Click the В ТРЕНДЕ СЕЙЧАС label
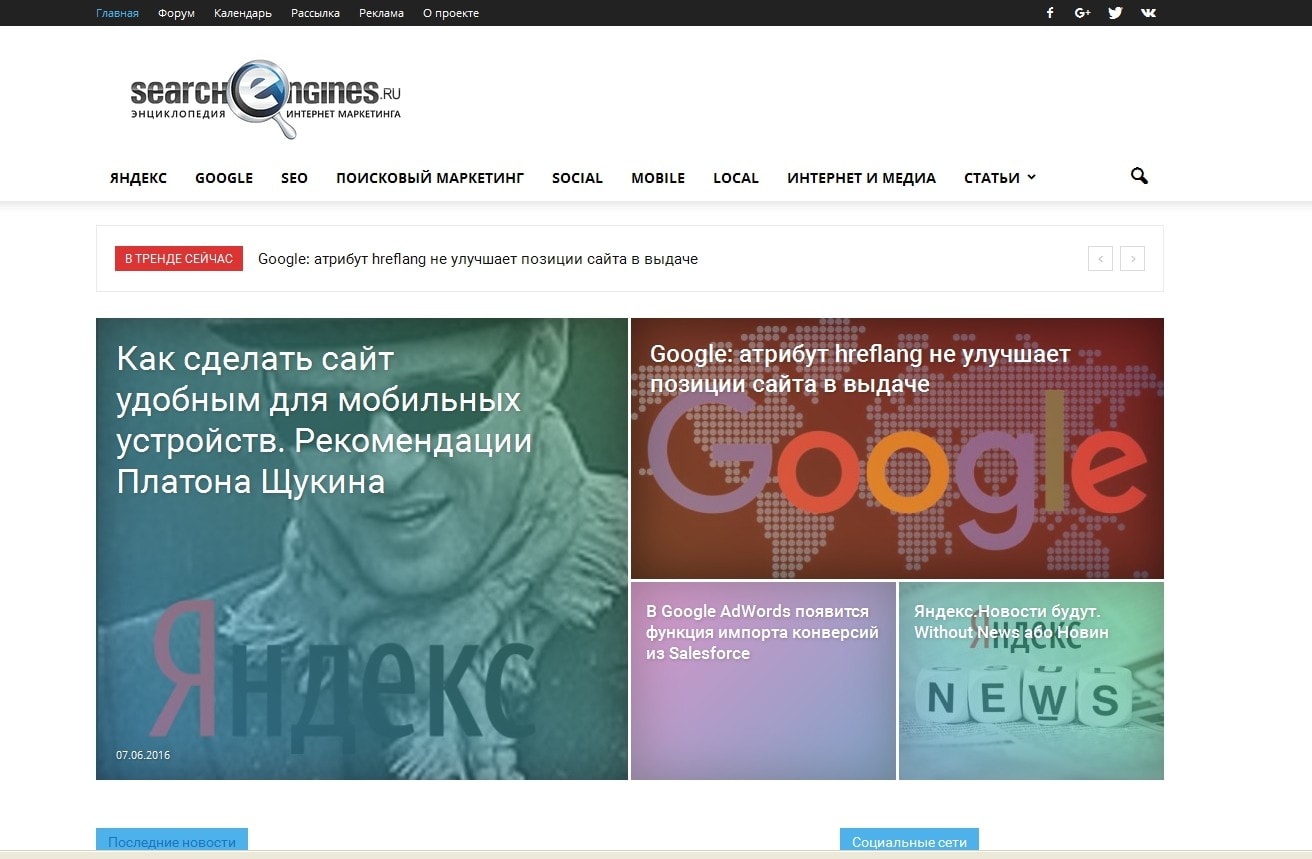 (179, 259)
